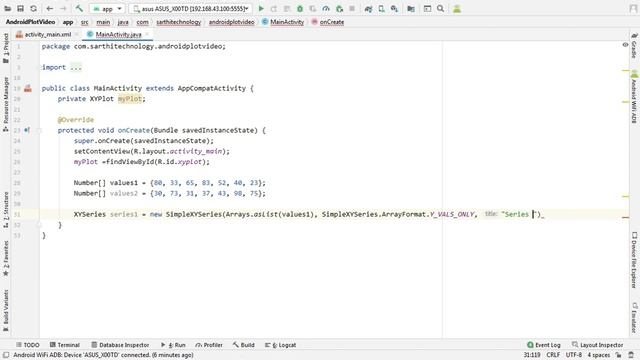Click the highlighted myPlot field declaration
Viewport: 640px width, 360px height.
coord(130,99)
